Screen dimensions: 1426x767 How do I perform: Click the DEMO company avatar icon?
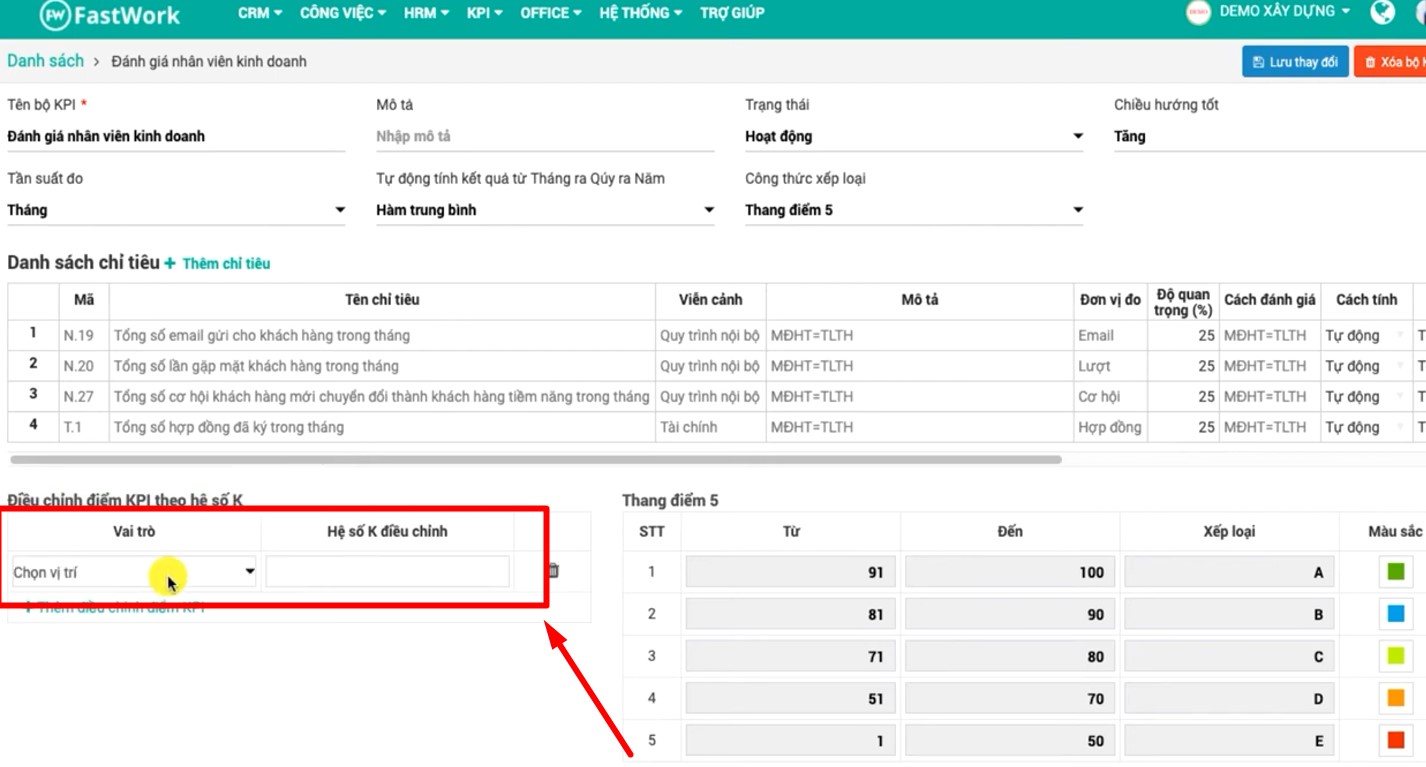point(1197,14)
